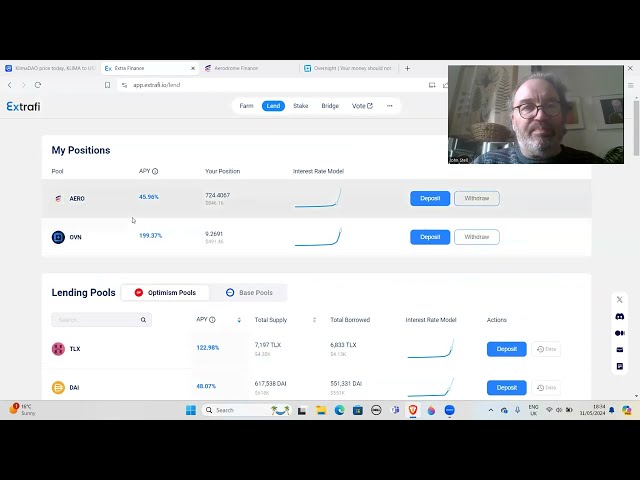Withdraw from the OVN position
640x480 pixels.
[477, 237]
